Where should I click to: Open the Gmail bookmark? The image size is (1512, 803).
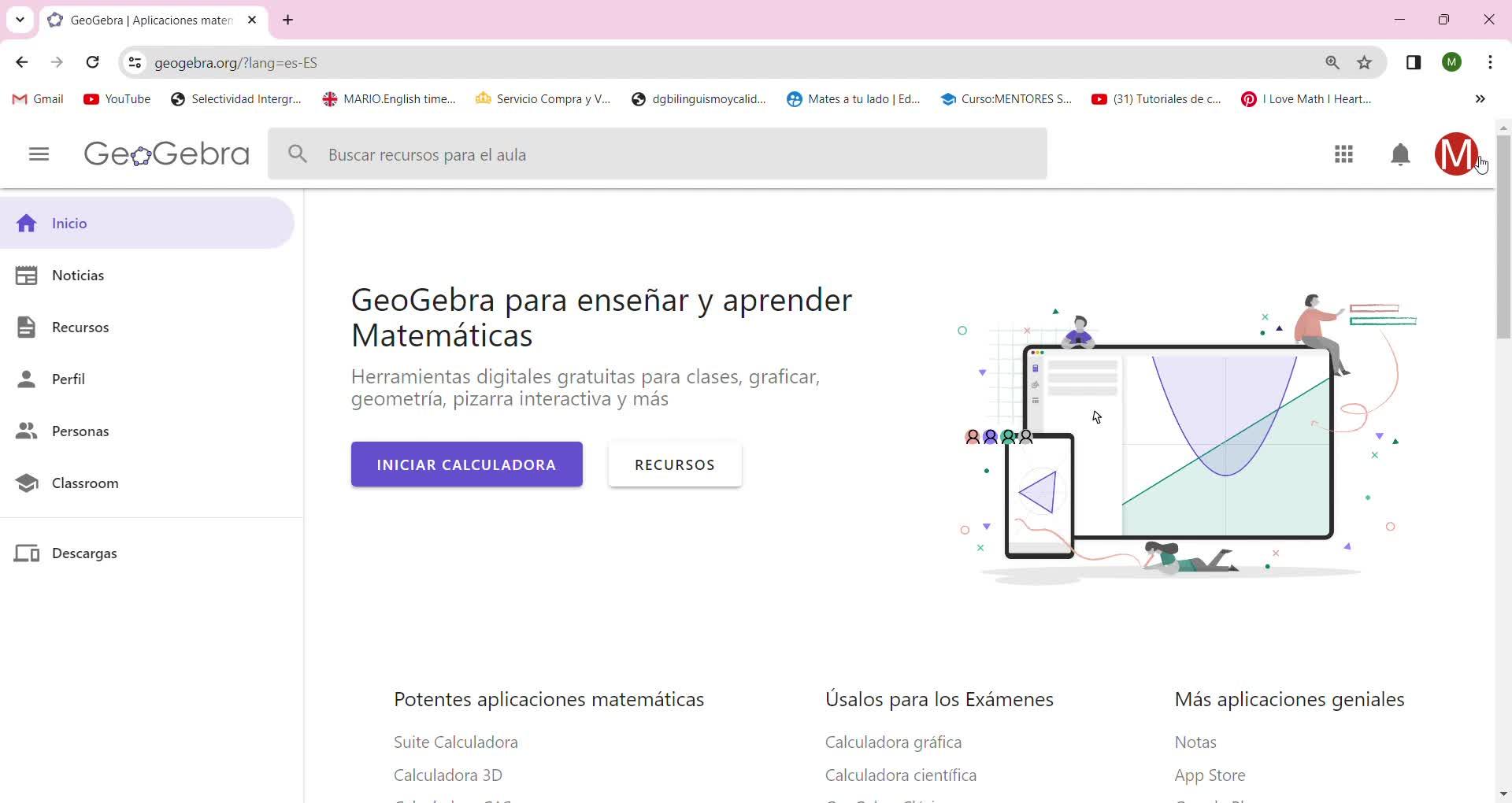click(38, 99)
